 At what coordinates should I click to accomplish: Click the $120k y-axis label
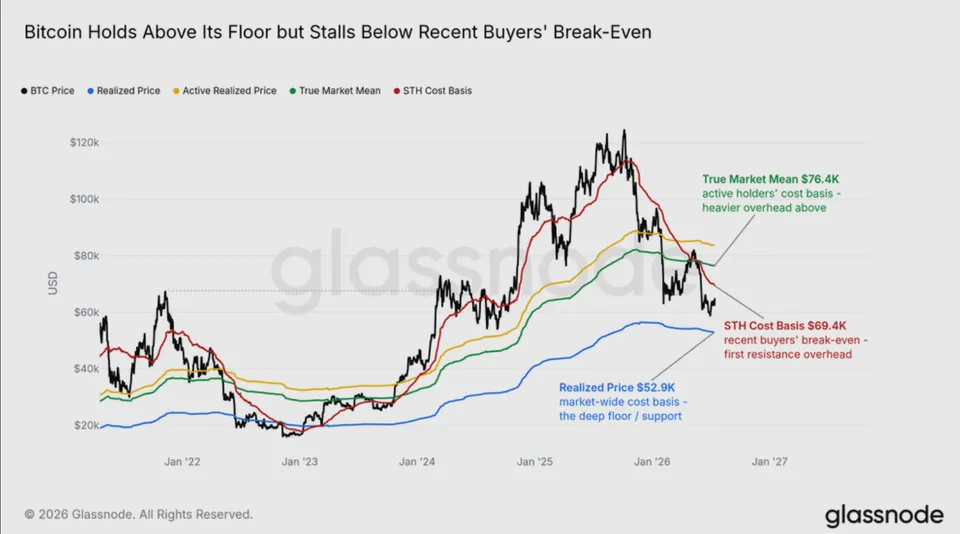click(x=84, y=143)
